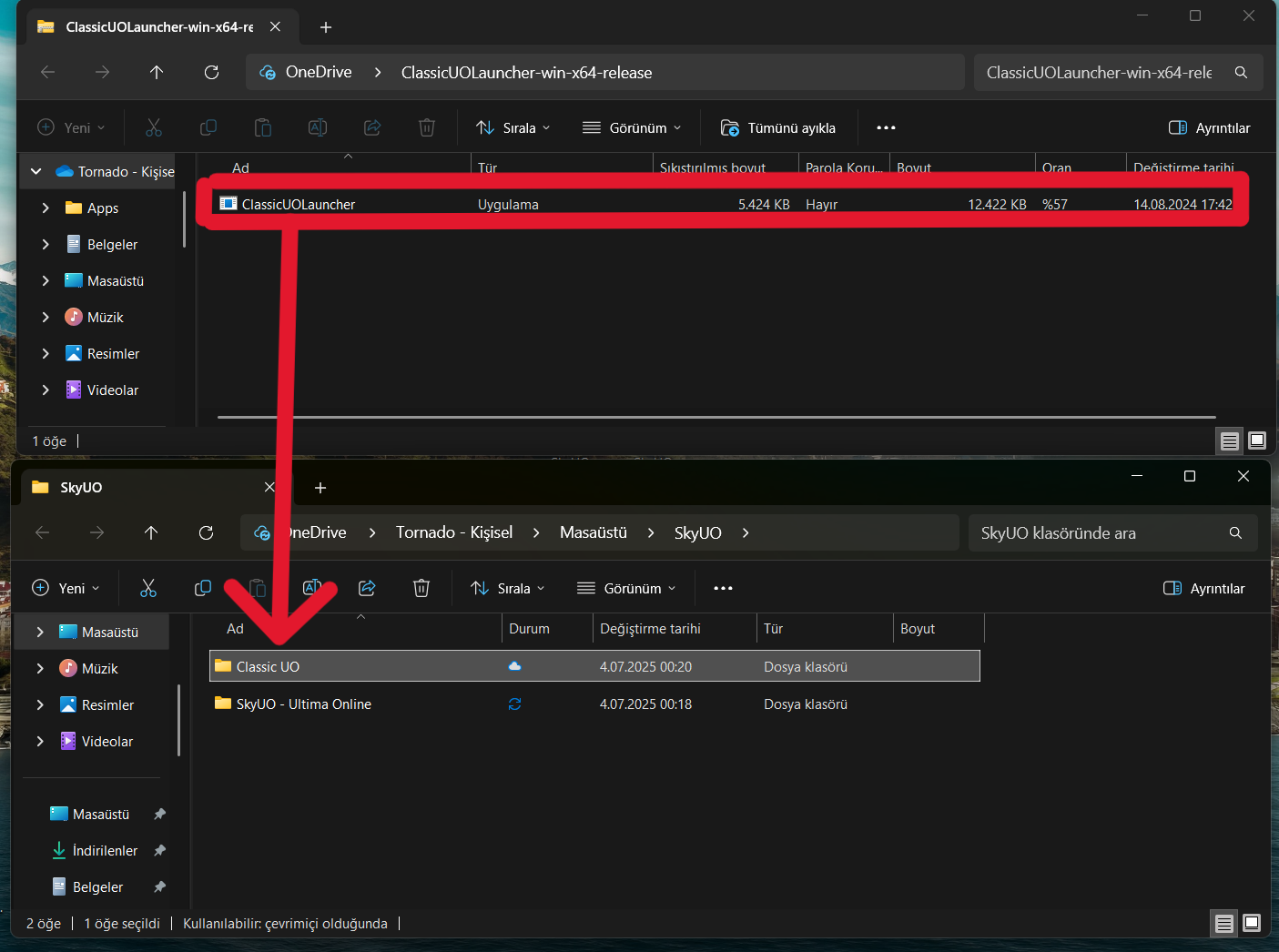Click the SkyUO klasöründe ara search box

tap(1112, 532)
